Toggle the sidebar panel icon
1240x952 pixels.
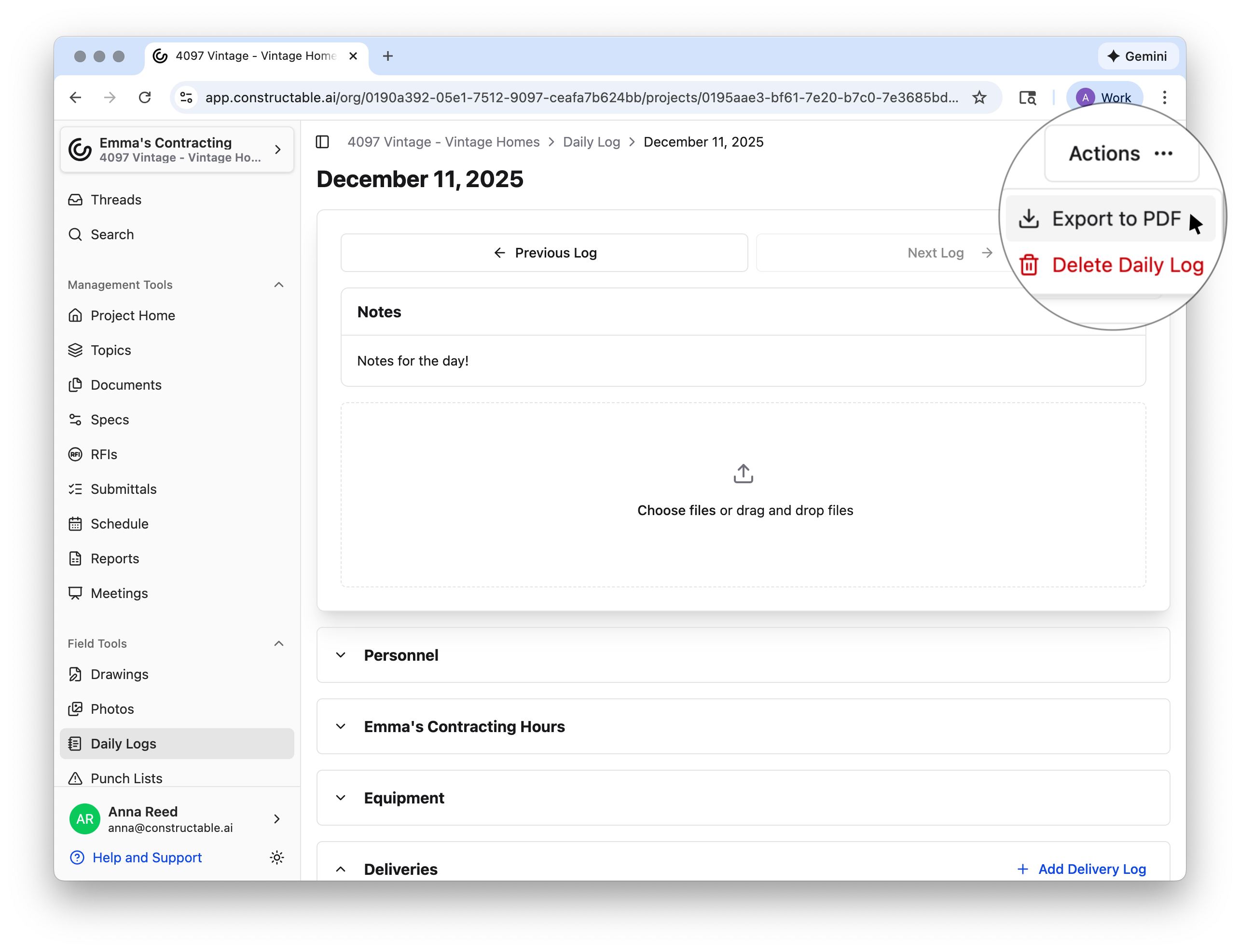(x=322, y=142)
